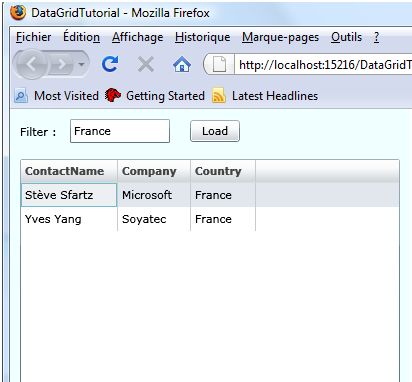Open the navigation history dropdown arrow
412x382 pixels.
(x=82, y=64)
